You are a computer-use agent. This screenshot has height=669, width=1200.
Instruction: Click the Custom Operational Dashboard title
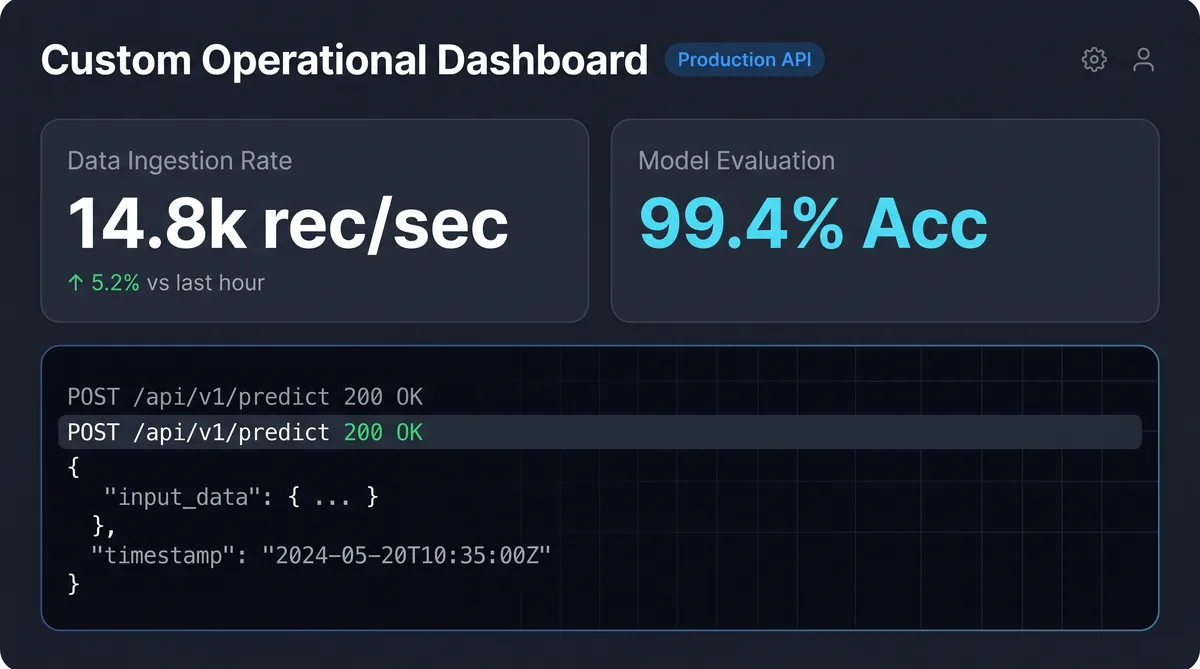(x=345, y=60)
